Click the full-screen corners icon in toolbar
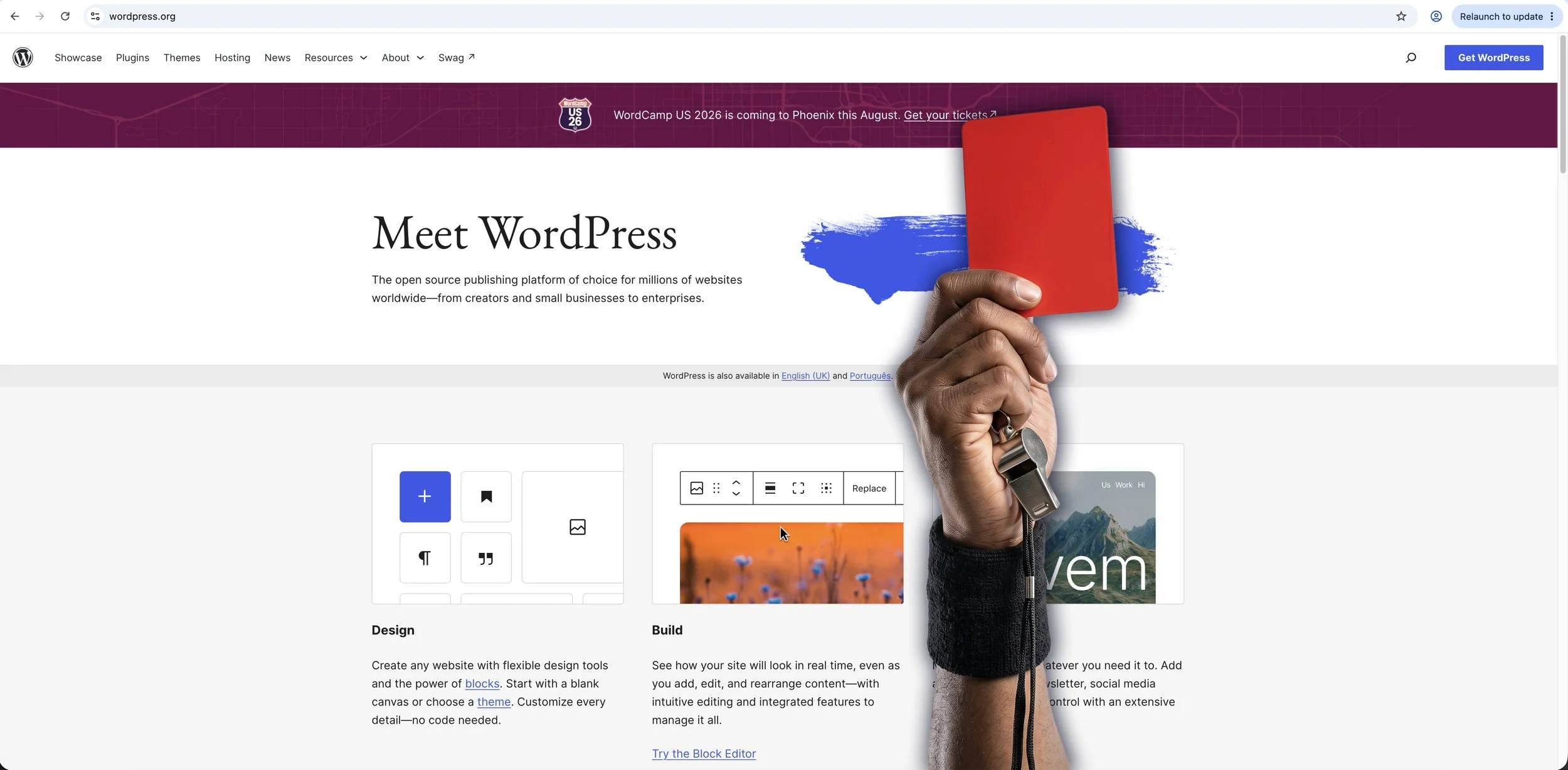 pyautogui.click(x=798, y=488)
